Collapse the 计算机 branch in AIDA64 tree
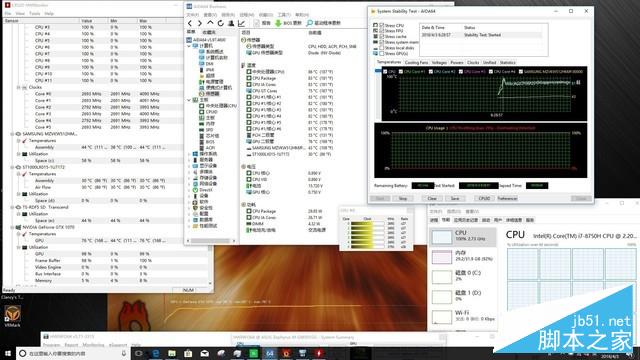 [189, 46]
